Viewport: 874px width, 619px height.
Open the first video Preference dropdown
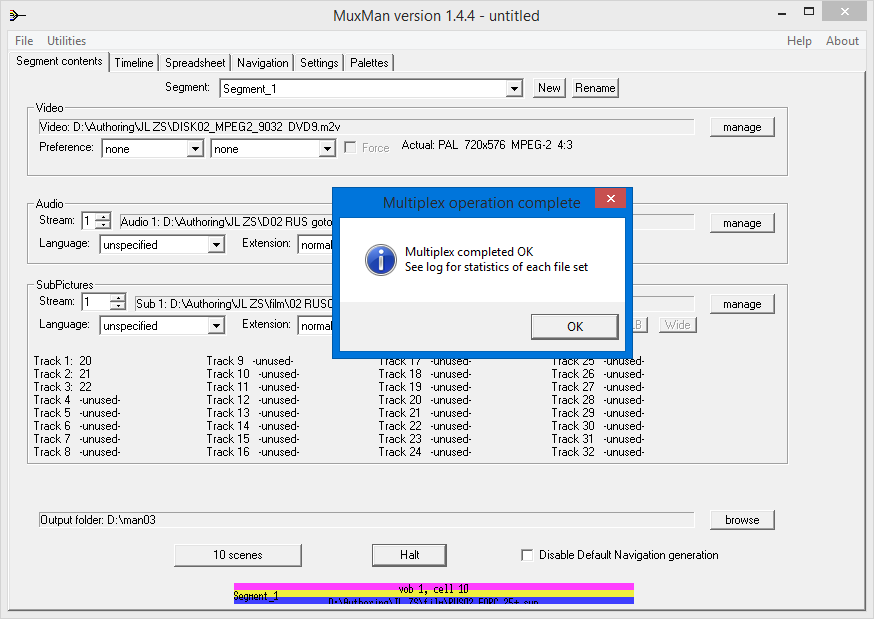point(195,149)
